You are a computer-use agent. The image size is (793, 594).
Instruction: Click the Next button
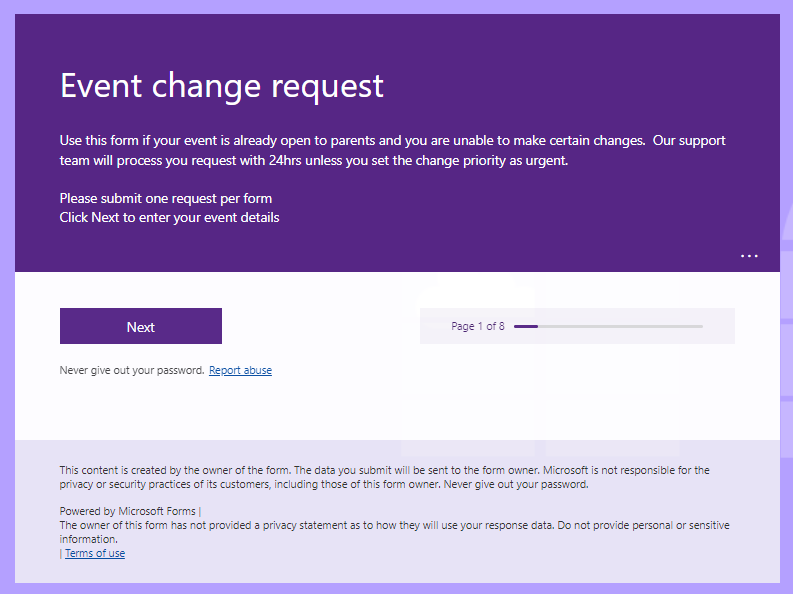tap(141, 326)
